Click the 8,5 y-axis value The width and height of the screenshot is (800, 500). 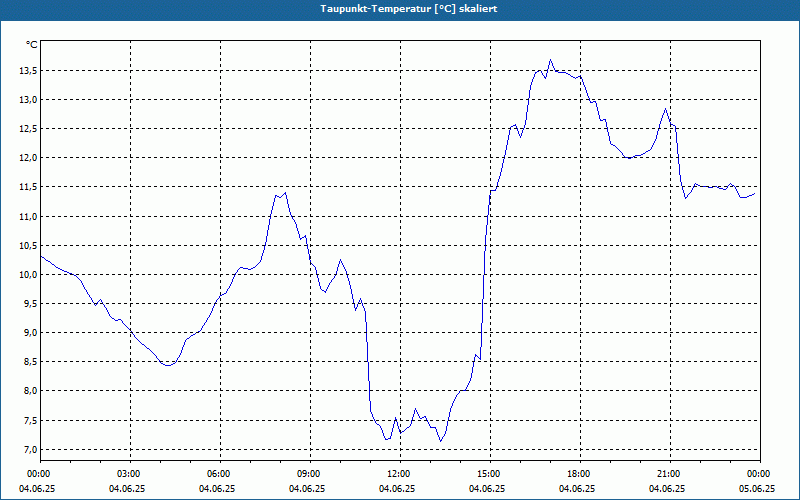[x=30, y=362]
